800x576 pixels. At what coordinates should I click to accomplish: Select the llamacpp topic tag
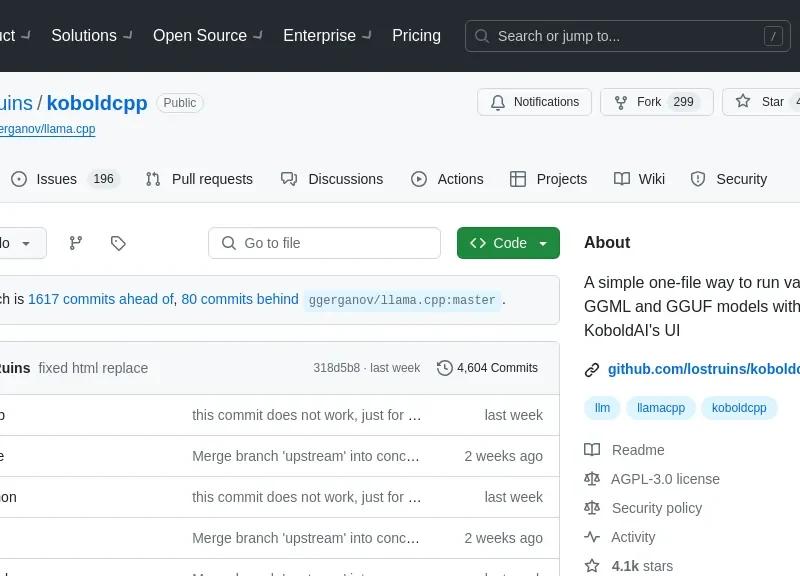[661, 408]
